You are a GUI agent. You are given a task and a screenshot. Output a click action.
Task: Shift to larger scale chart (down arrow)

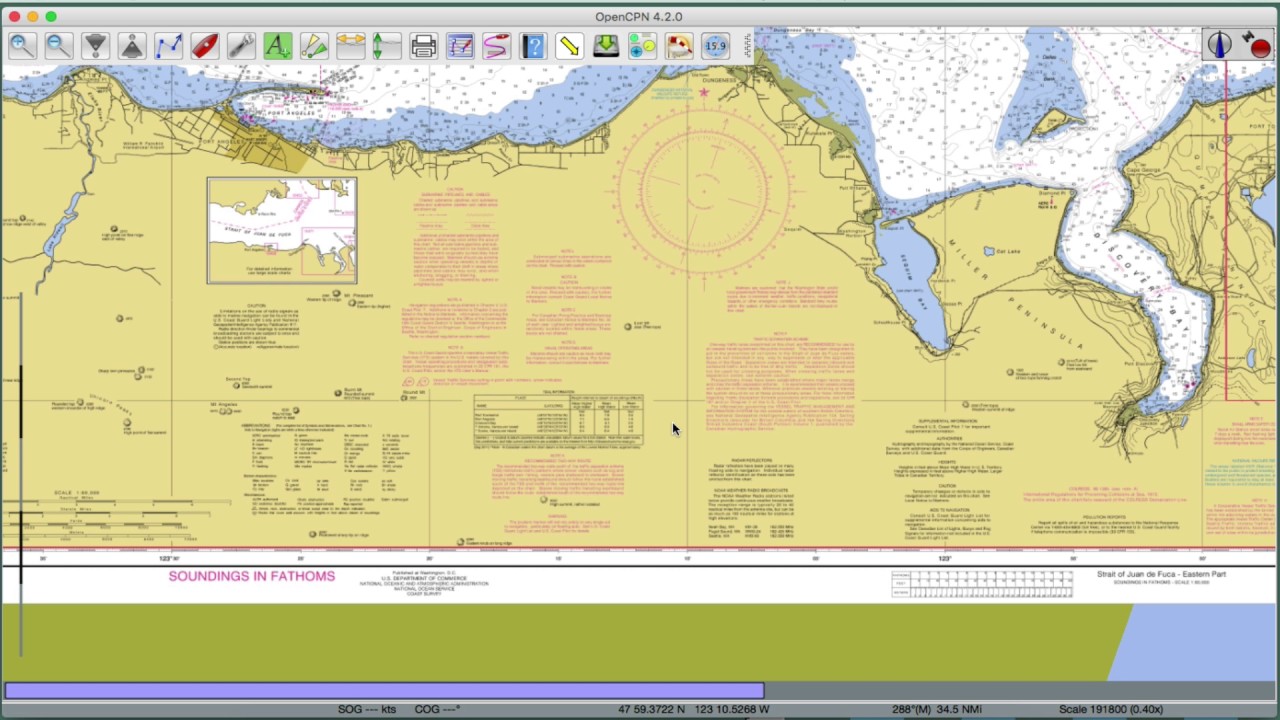tap(95, 46)
